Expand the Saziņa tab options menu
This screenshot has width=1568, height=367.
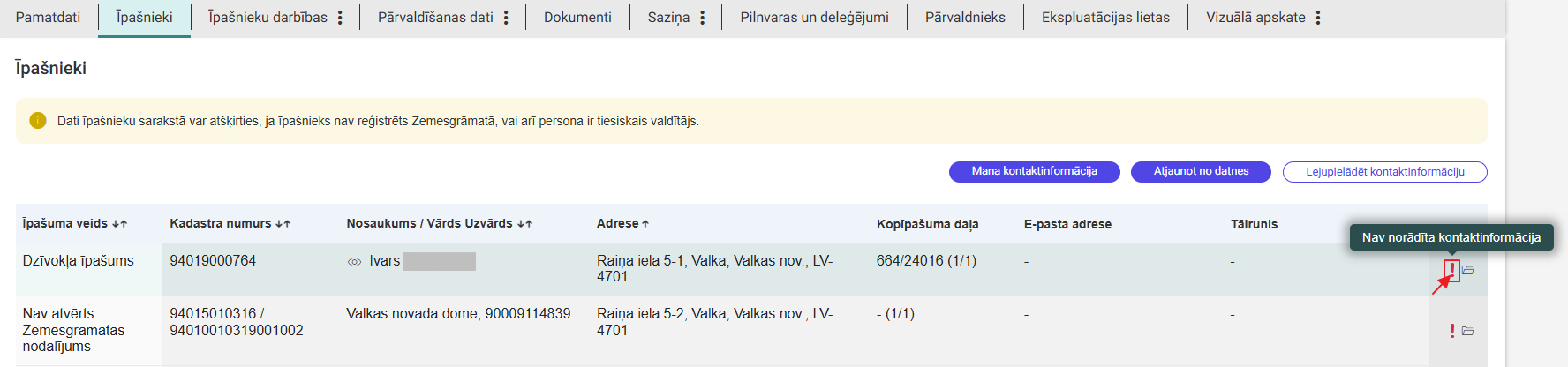[x=703, y=18]
